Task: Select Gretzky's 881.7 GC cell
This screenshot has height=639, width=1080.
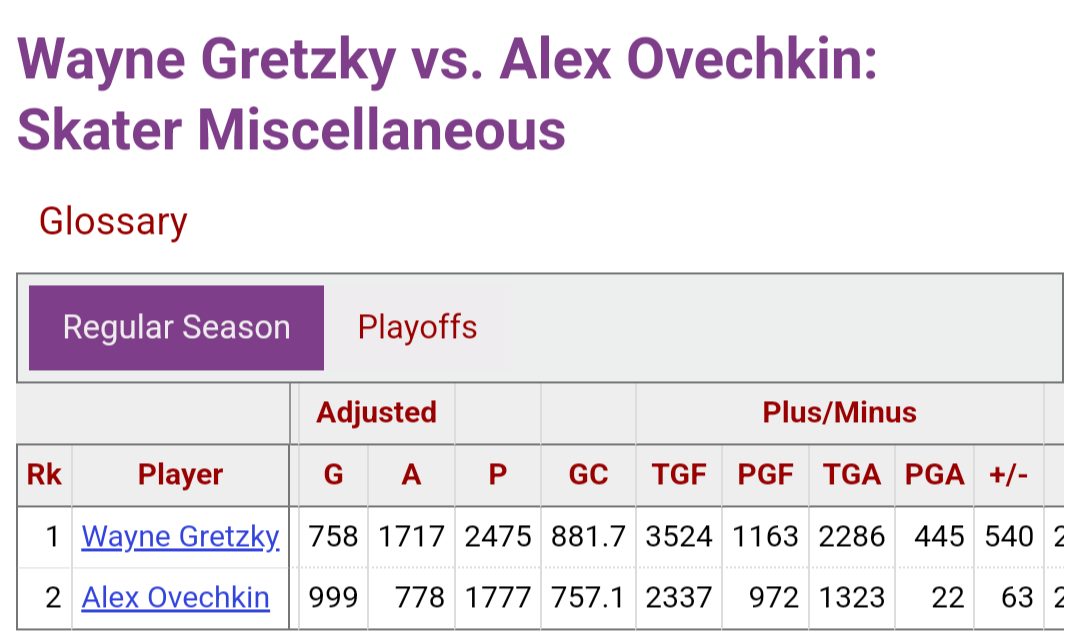Action: (588, 536)
